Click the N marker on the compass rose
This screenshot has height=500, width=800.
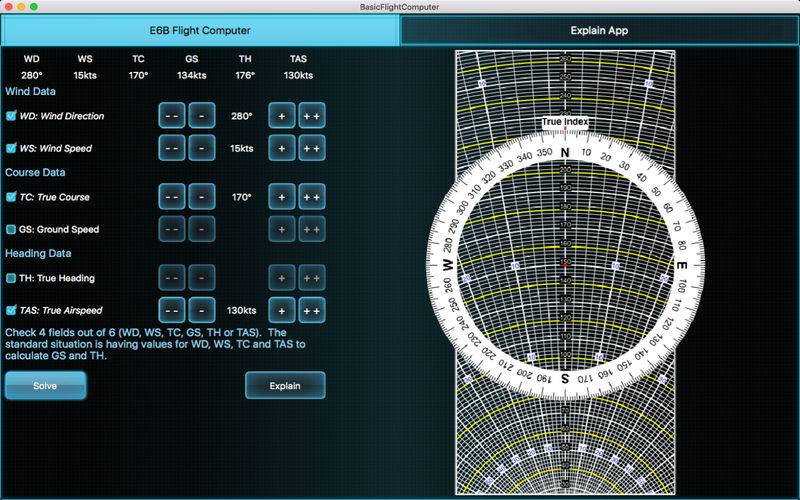(x=565, y=152)
